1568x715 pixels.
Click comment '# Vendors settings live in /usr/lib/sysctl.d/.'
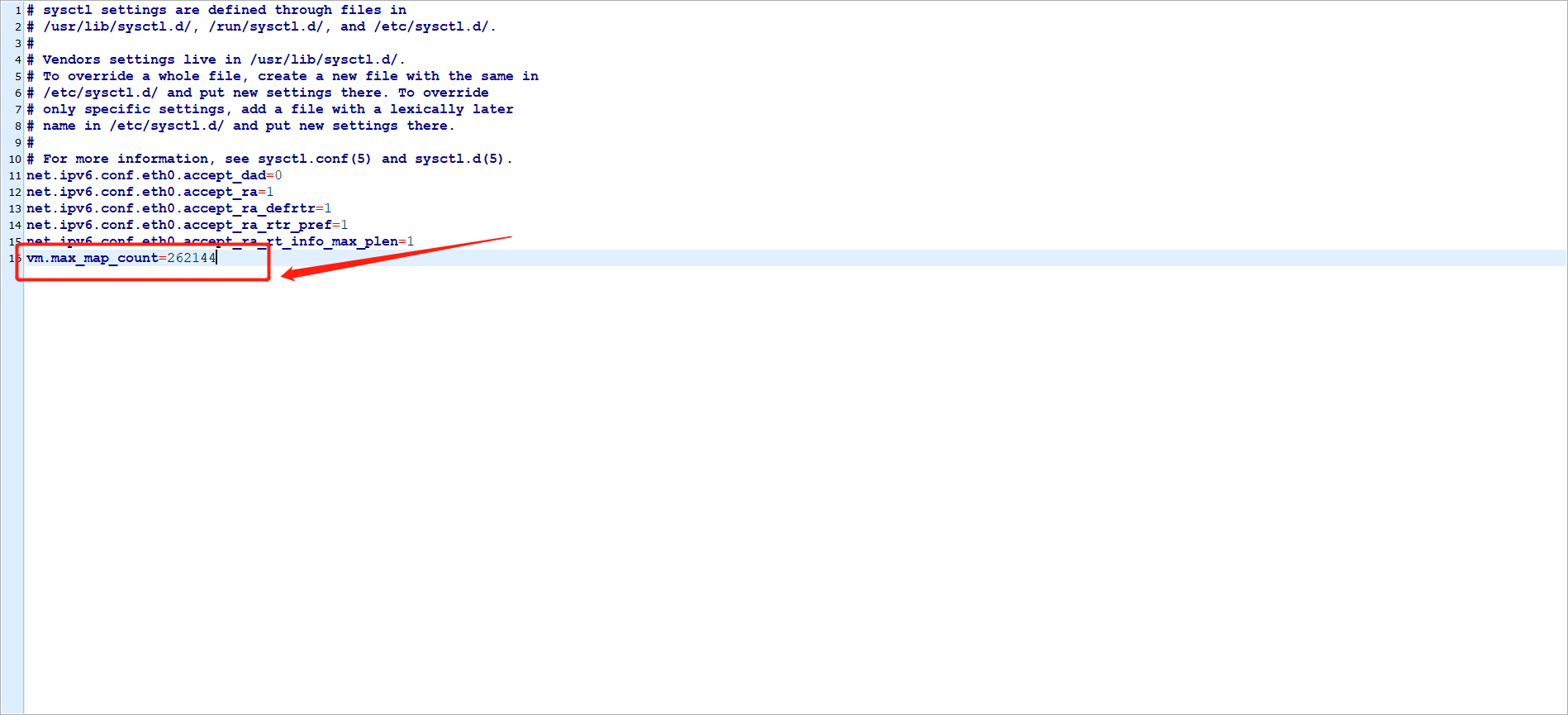pos(216,60)
